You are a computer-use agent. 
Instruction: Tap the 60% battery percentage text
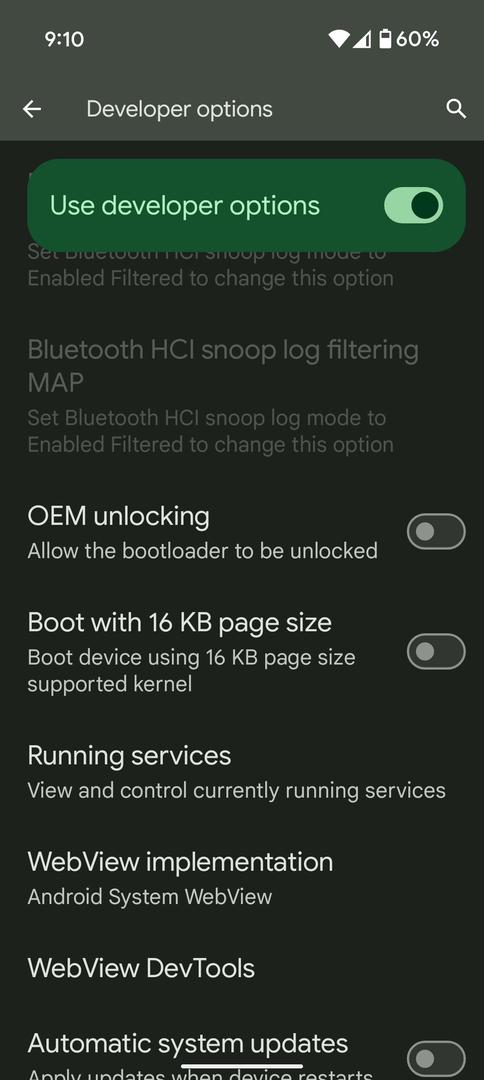pos(417,39)
